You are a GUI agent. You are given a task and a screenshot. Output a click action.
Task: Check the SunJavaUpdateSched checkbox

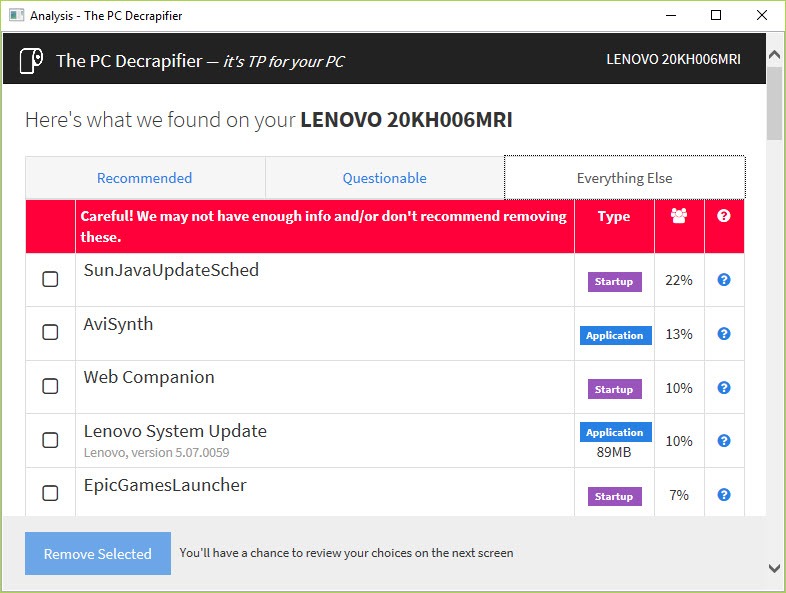[50, 279]
